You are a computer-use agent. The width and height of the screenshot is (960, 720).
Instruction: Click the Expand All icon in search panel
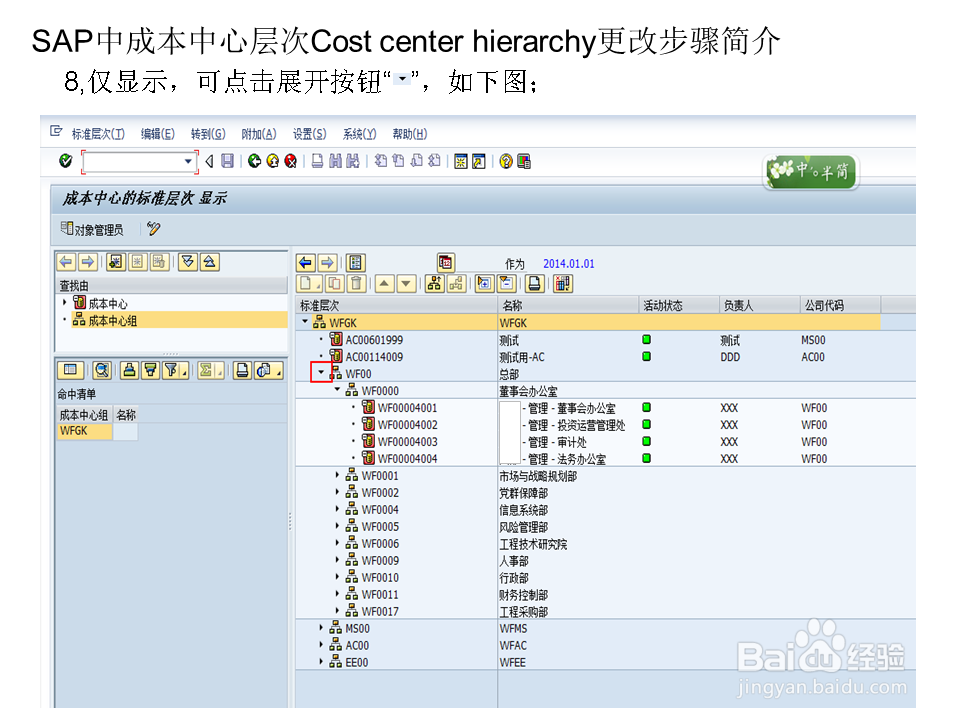tap(188, 262)
